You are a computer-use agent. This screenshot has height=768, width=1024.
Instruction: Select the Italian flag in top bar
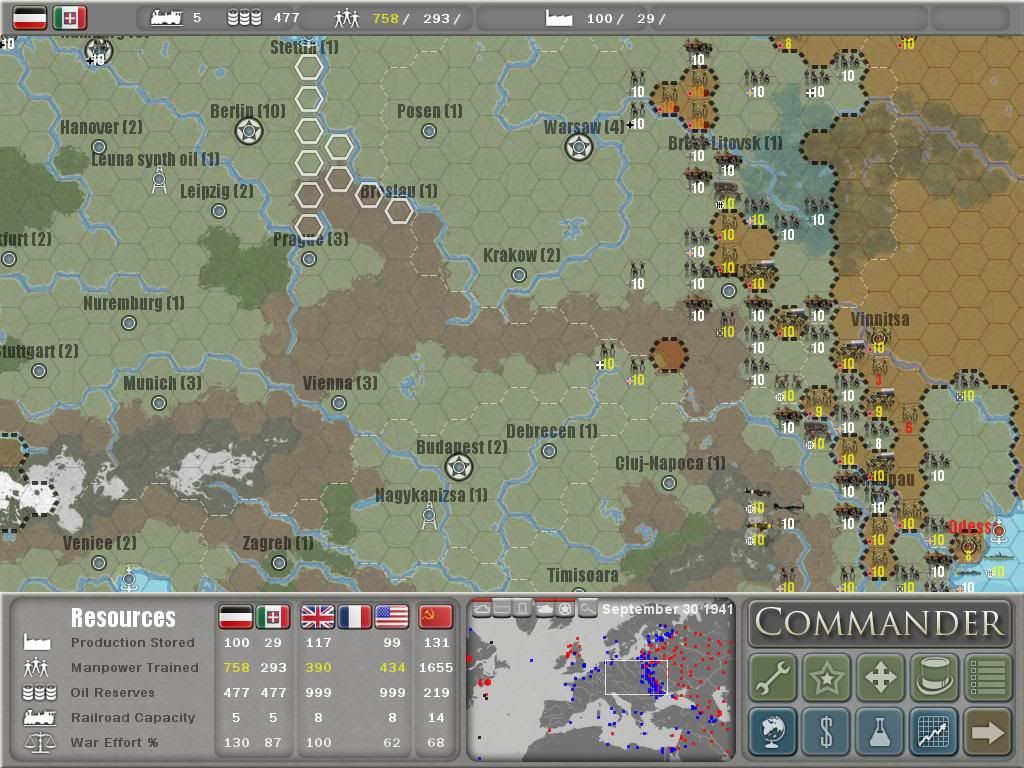[x=70, y=18]
